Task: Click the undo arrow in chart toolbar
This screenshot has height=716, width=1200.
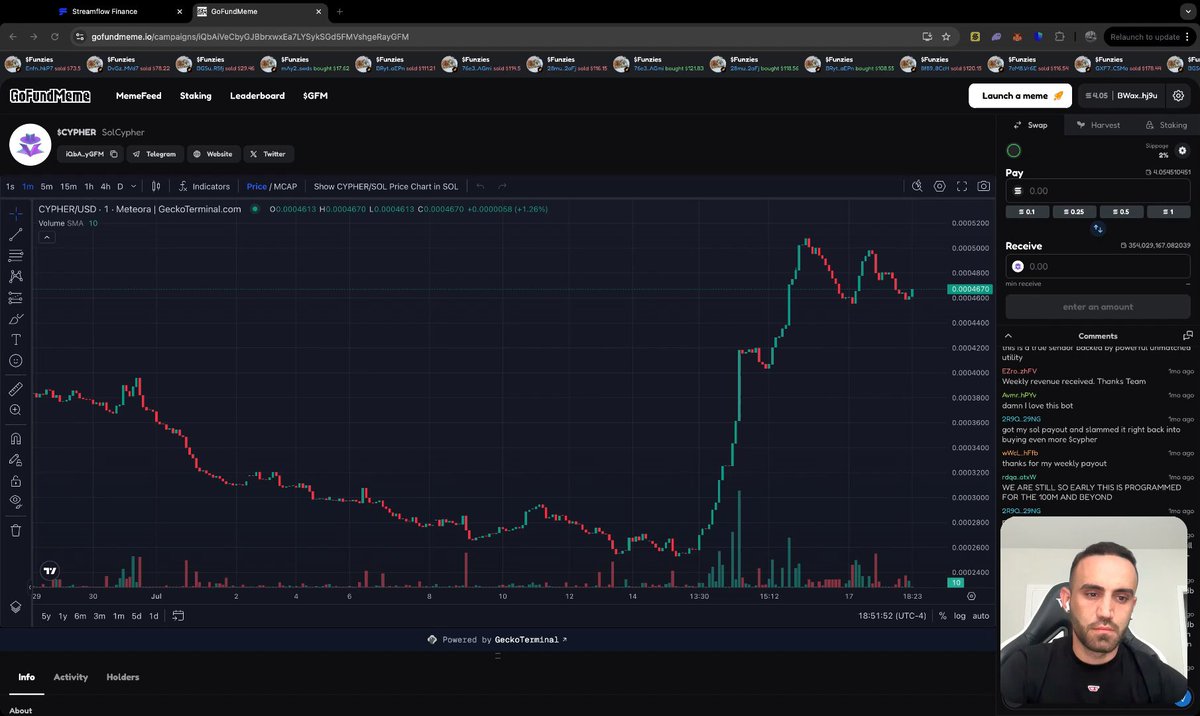Action: click(480, 186)
